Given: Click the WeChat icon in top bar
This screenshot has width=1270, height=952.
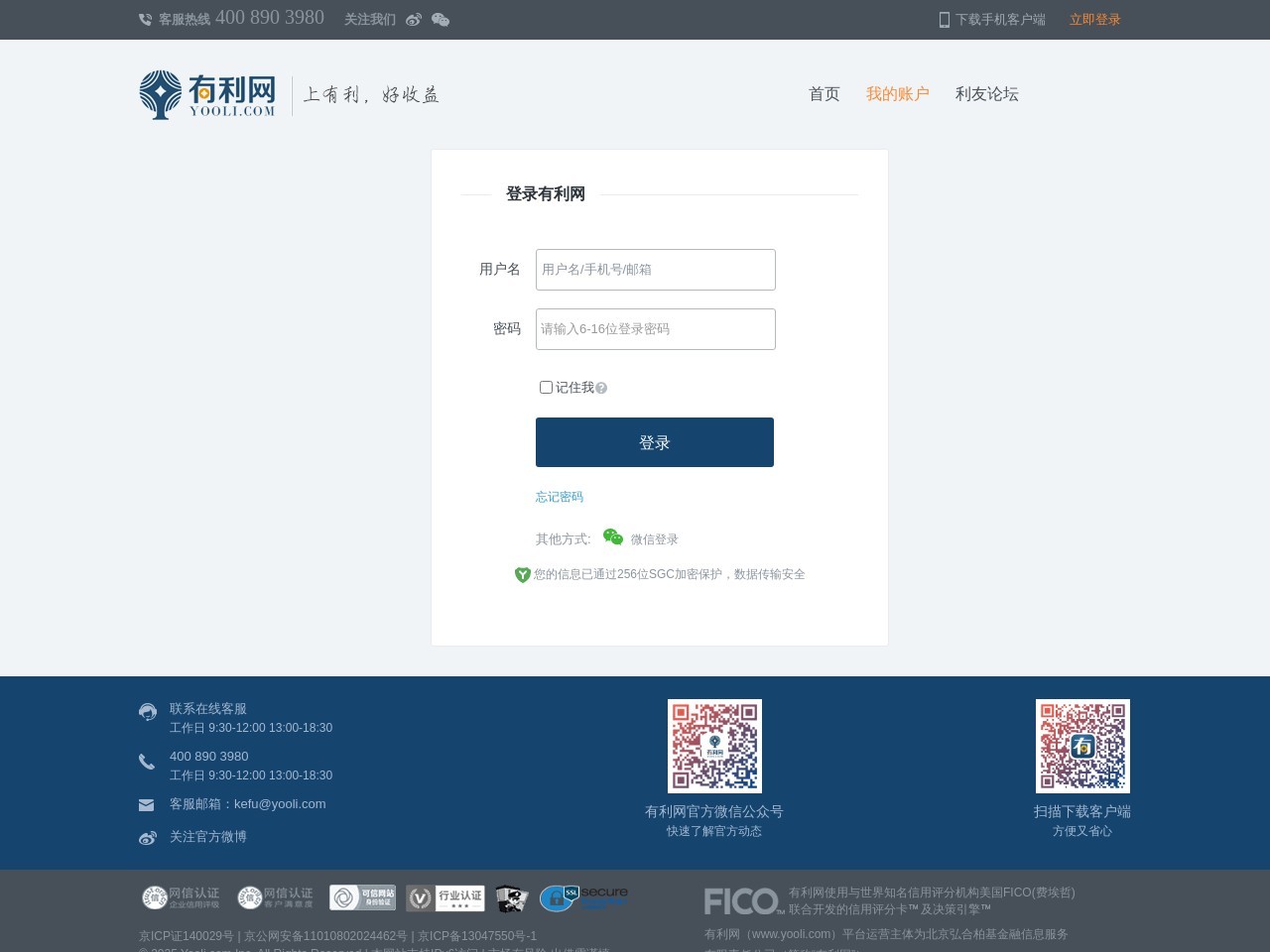Looking at the screenshot, I should [441, 20].
